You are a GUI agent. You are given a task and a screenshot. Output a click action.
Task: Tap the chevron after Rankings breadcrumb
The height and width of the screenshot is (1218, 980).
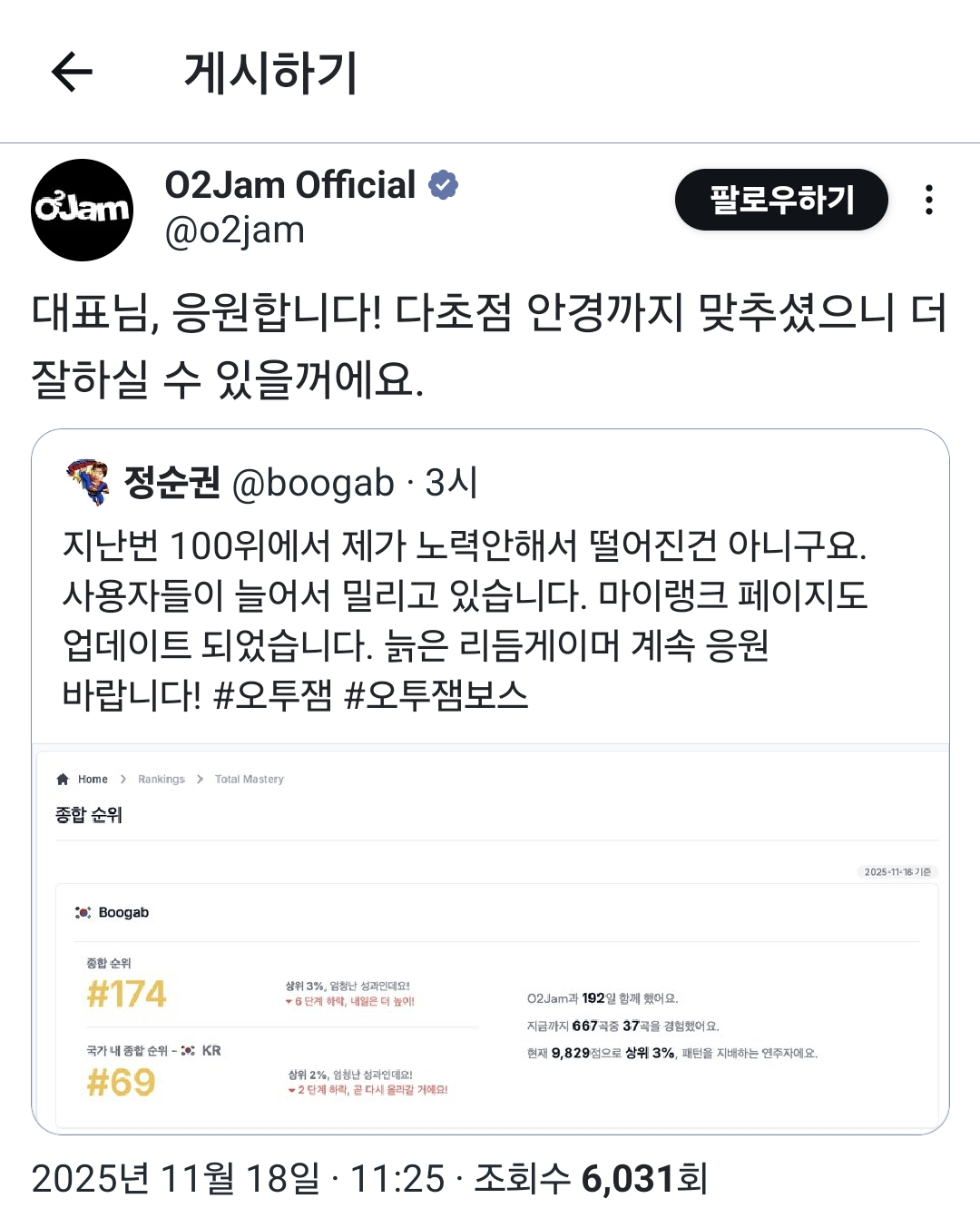(200, 779)
